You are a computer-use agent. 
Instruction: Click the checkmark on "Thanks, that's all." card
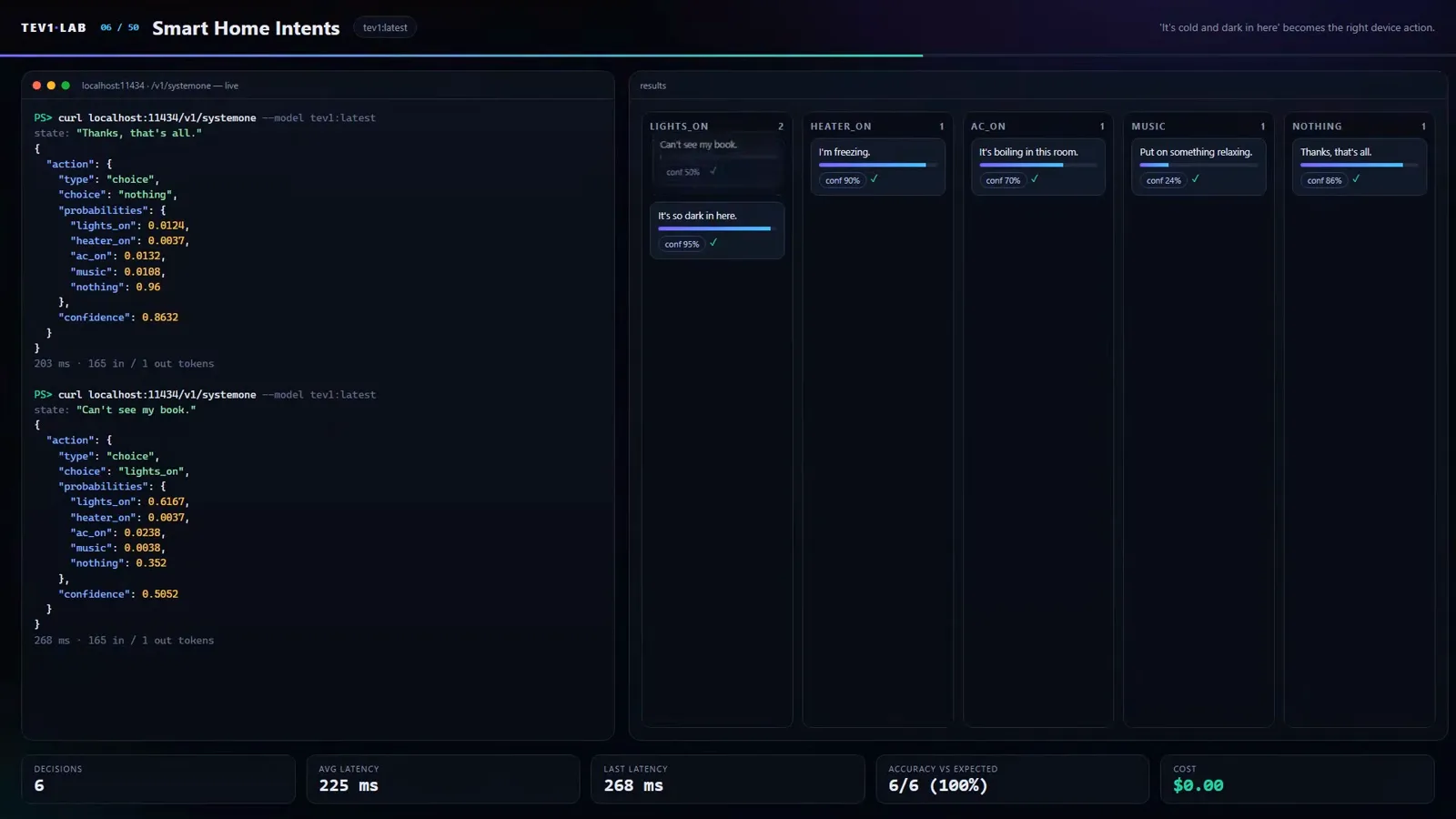pyautogui.click(x=1356, y=179)
